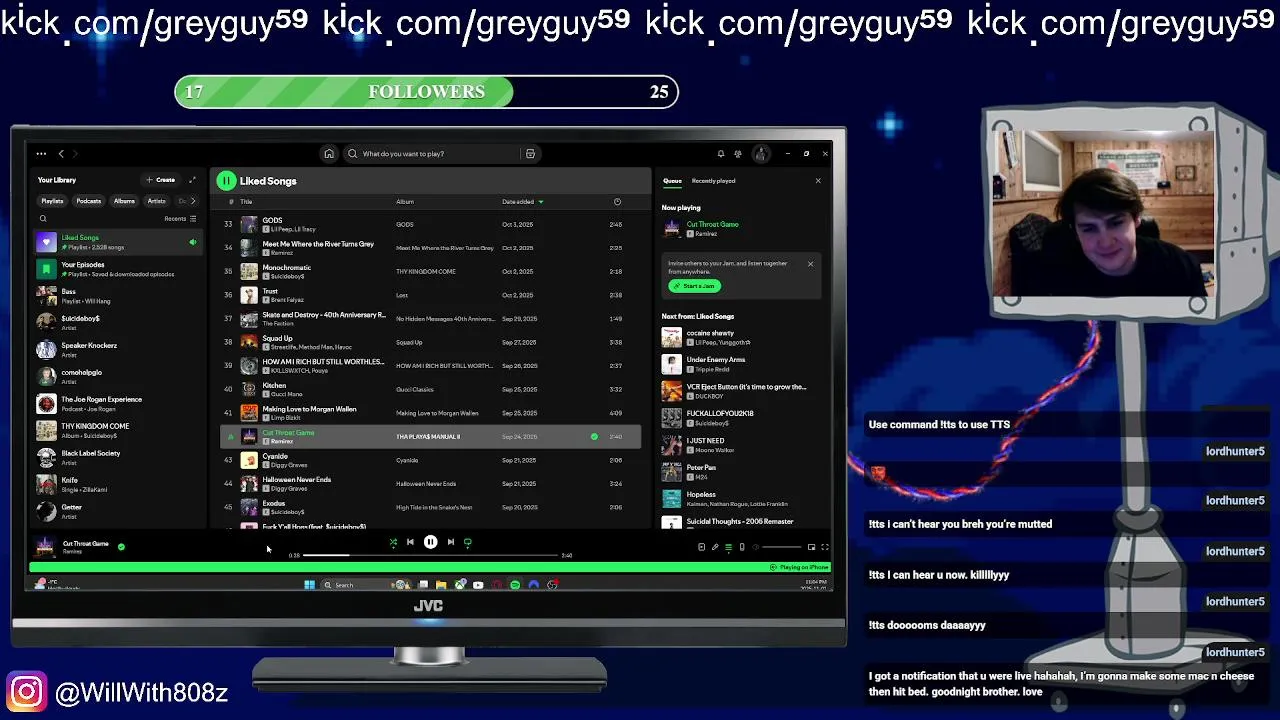Open Your Episodes in the library
The image size is (1280, 720).
117,269
